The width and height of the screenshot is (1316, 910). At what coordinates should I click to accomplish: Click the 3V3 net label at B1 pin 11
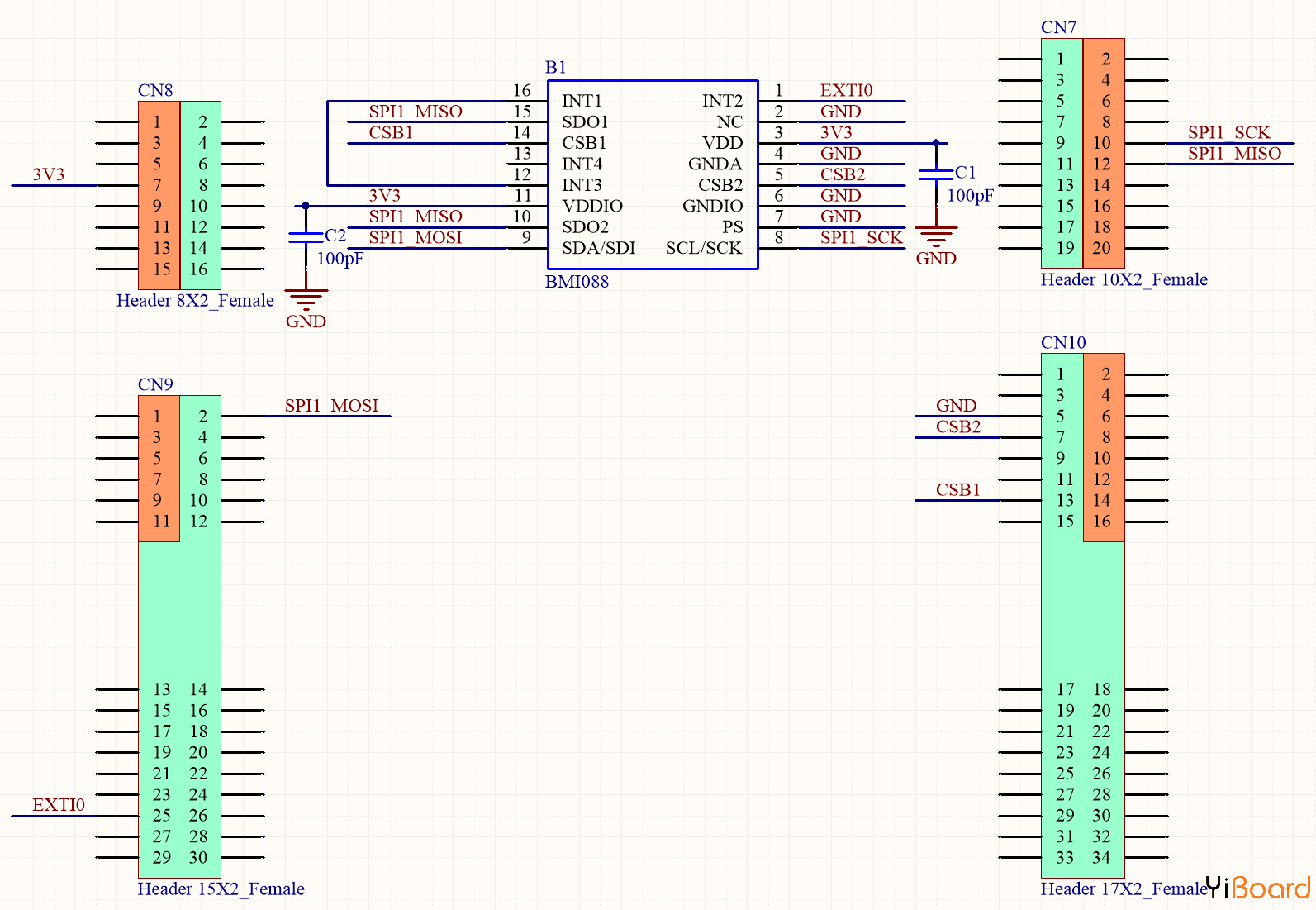click(385, 196)
